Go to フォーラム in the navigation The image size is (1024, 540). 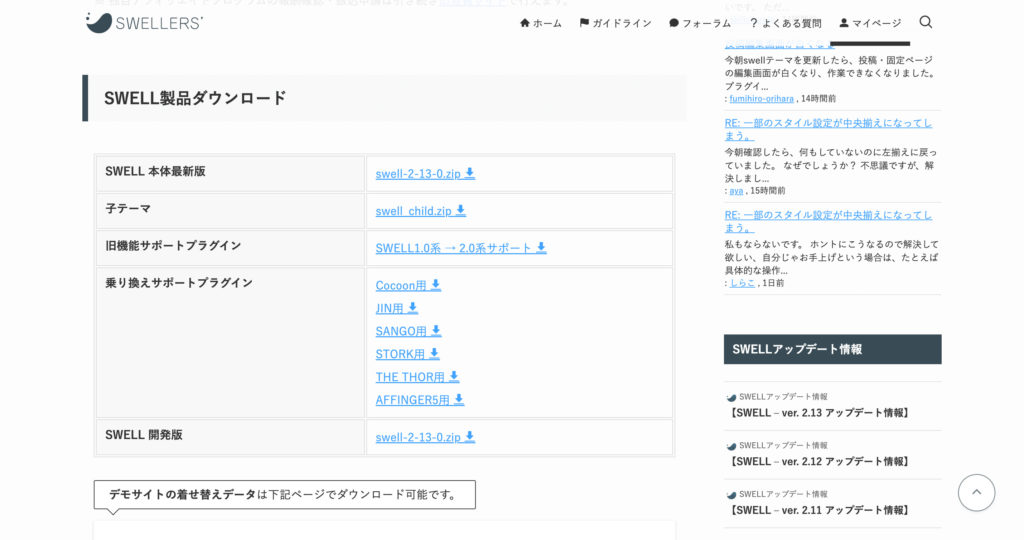(700, 23)
